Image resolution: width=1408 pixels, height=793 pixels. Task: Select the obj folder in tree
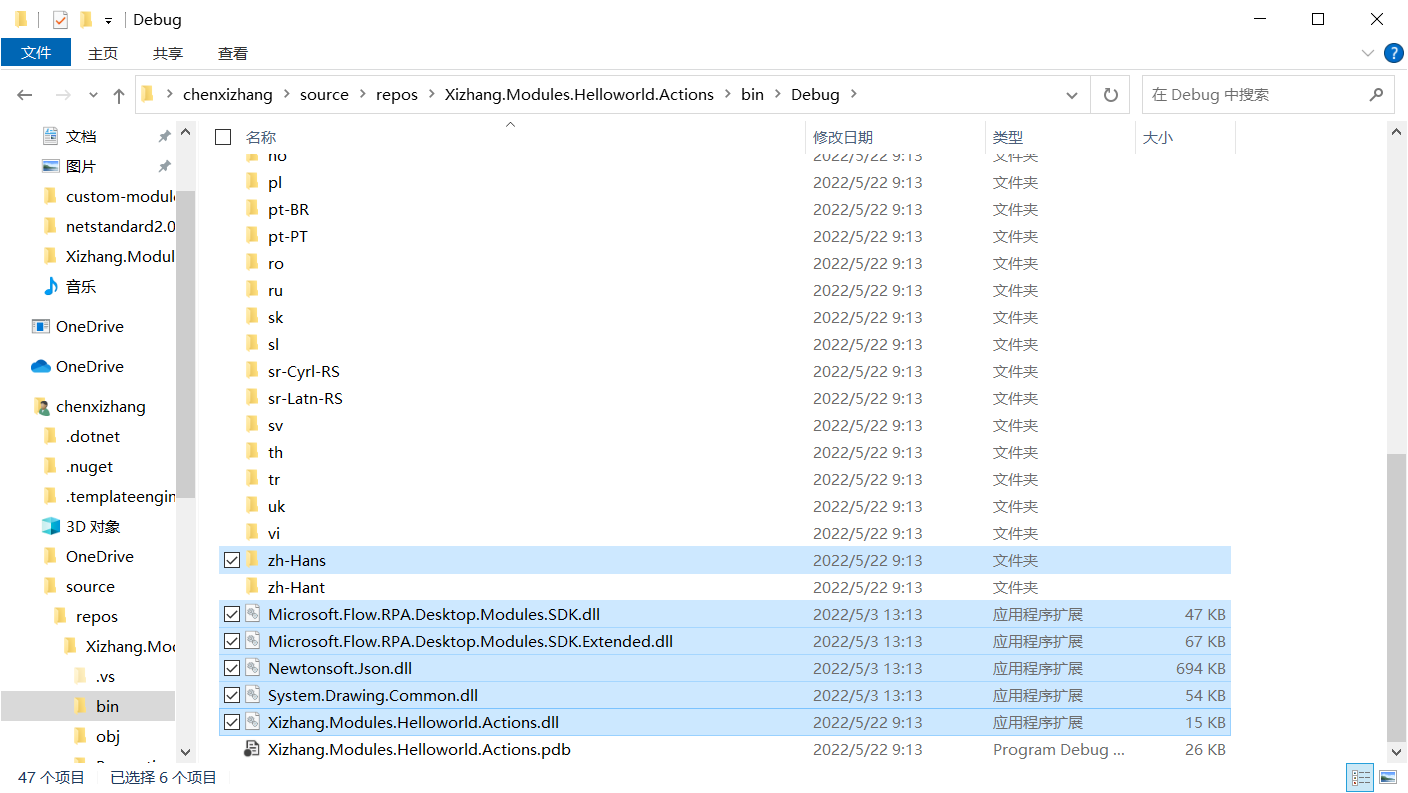[x=108, y=736]
